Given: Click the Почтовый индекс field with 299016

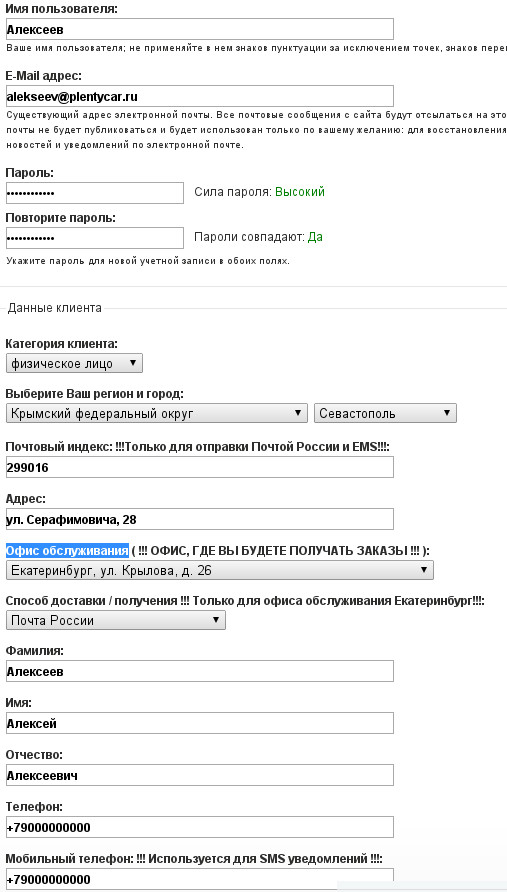Looking at the screenshot, I should [x=200, y=468].
